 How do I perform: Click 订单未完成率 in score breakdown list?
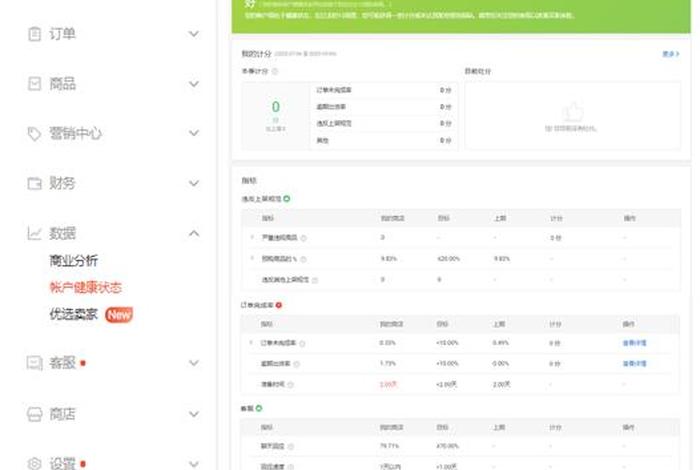tap(334, 90)
